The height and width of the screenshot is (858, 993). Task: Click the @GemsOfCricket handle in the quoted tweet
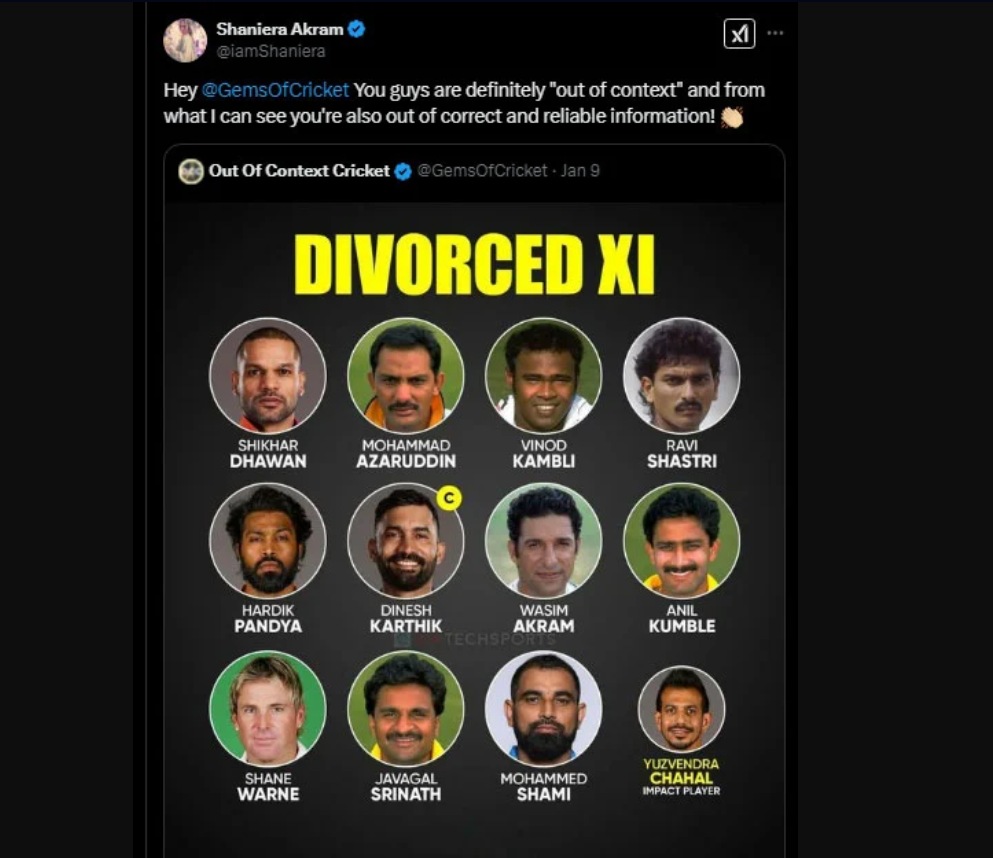click(x=482, y=171)
